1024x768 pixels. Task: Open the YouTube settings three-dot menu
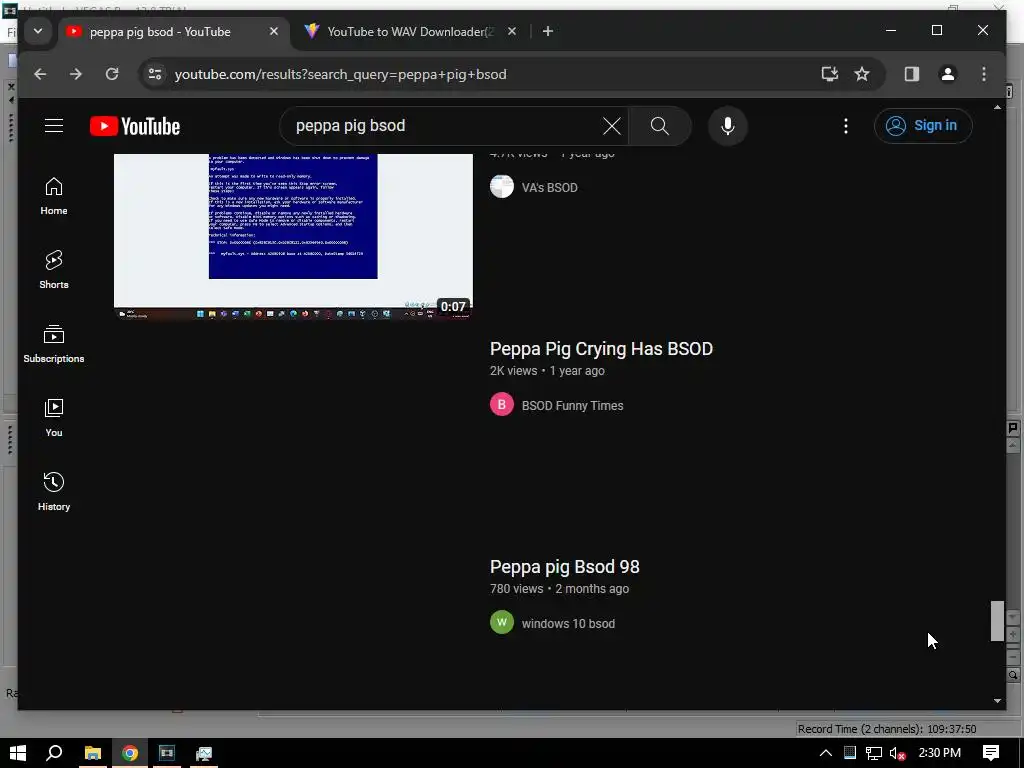tap(846, 126)
